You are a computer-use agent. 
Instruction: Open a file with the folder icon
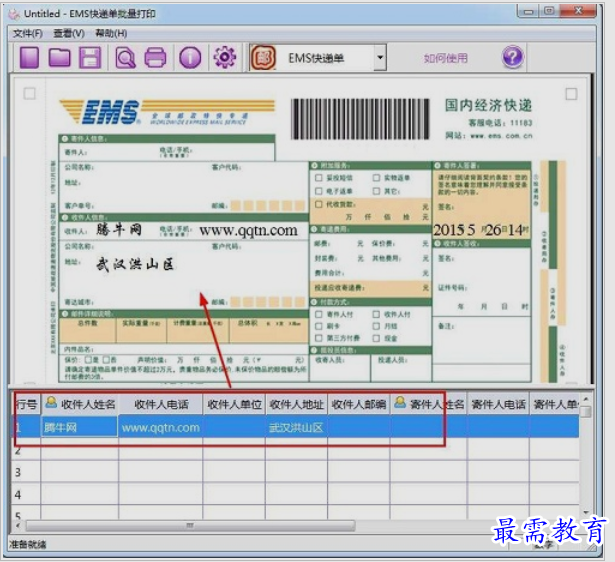(x=60, y=58)
